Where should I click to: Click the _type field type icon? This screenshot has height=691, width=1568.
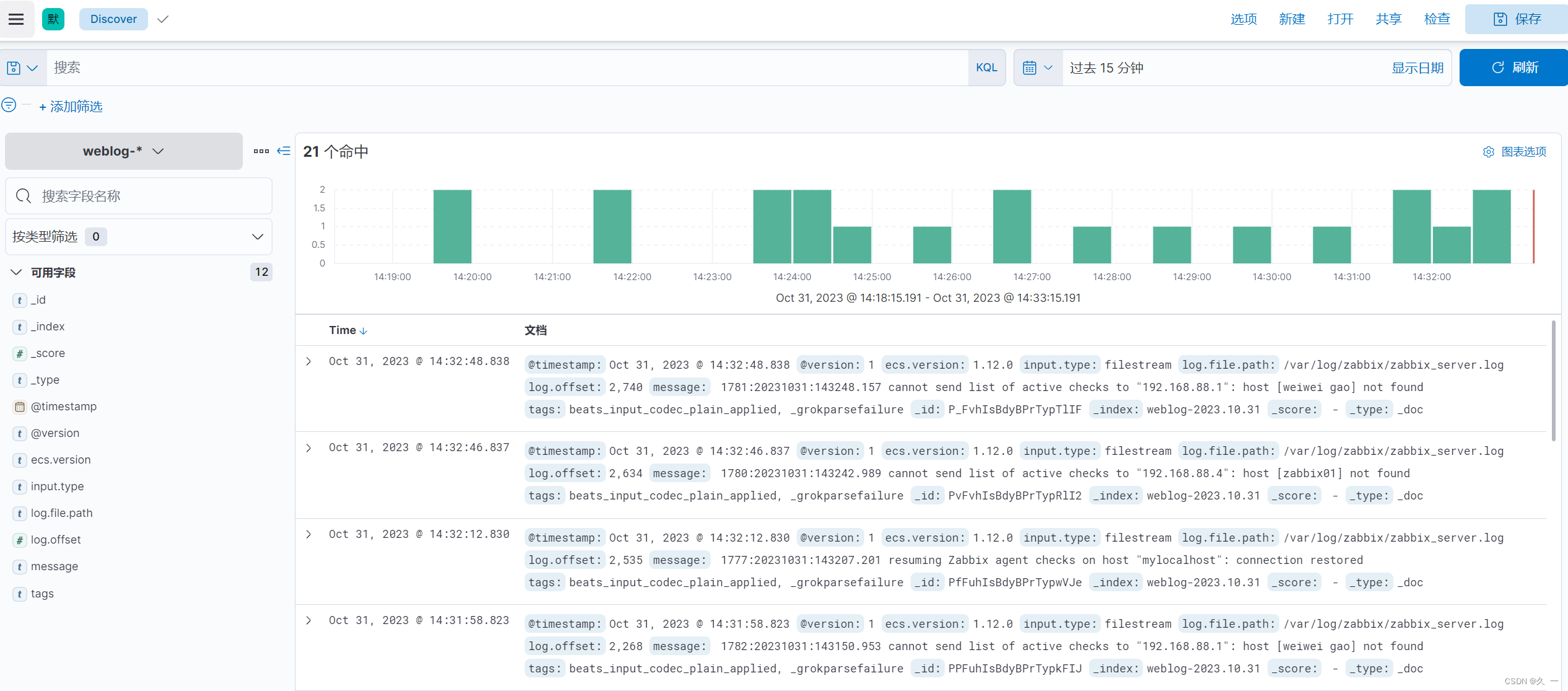click(20, 380)
